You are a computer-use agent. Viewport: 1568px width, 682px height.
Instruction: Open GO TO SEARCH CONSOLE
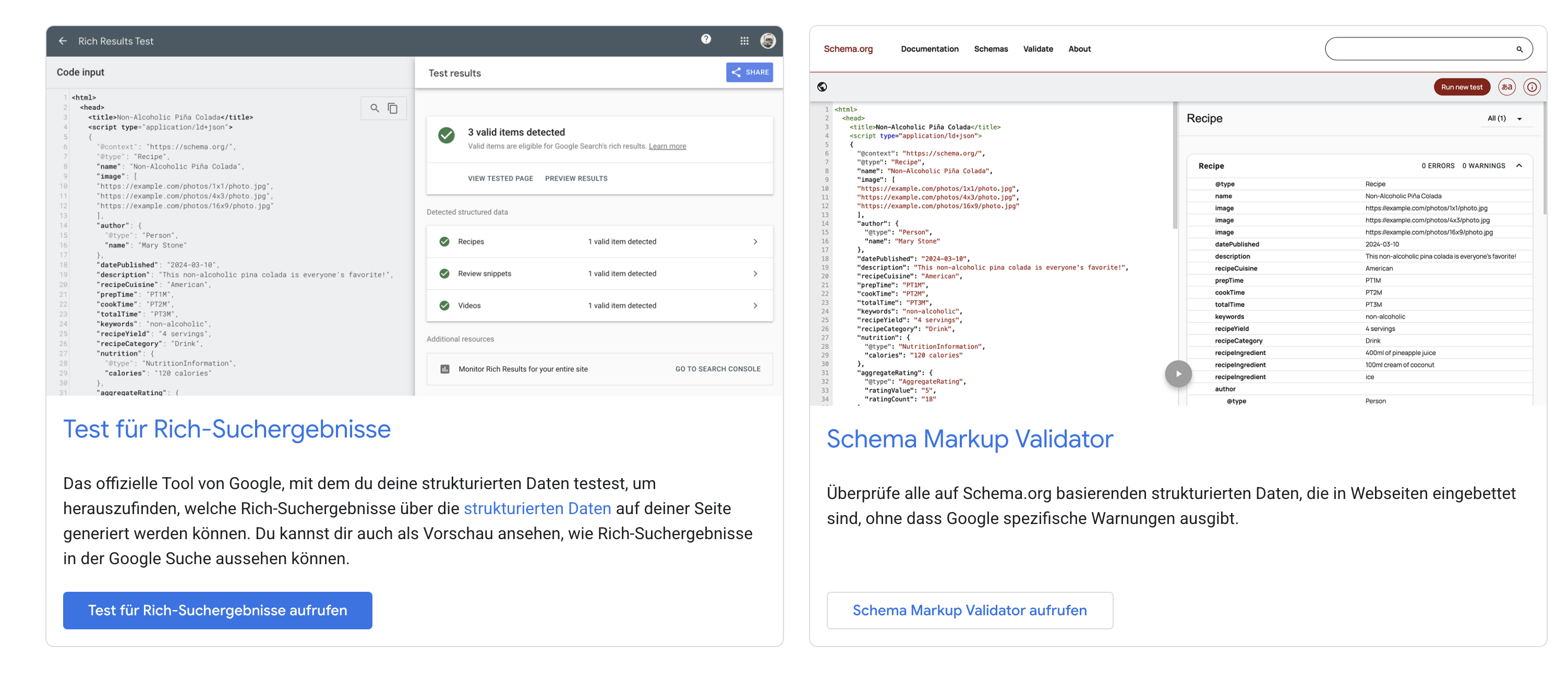coord(718,369)
